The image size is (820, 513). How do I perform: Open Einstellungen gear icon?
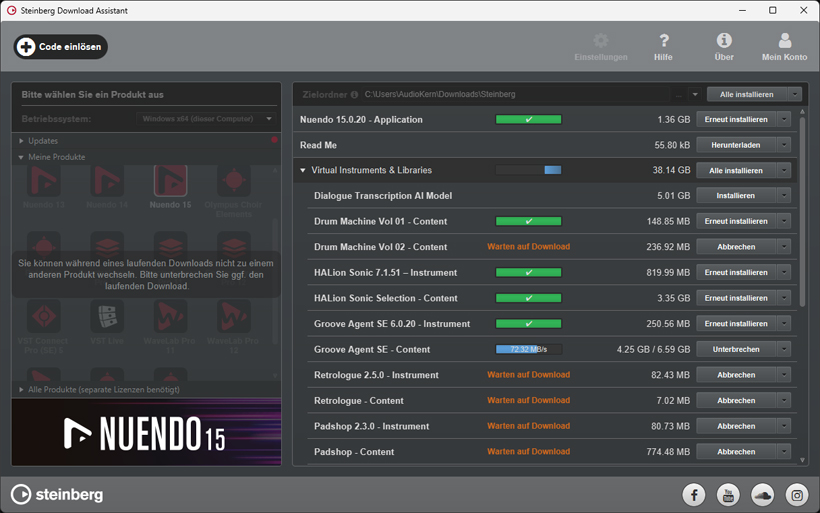[x=601, y=41]
